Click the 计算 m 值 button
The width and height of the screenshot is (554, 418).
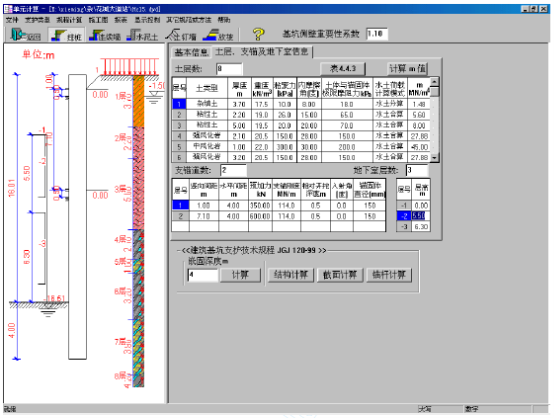point(407,69)
